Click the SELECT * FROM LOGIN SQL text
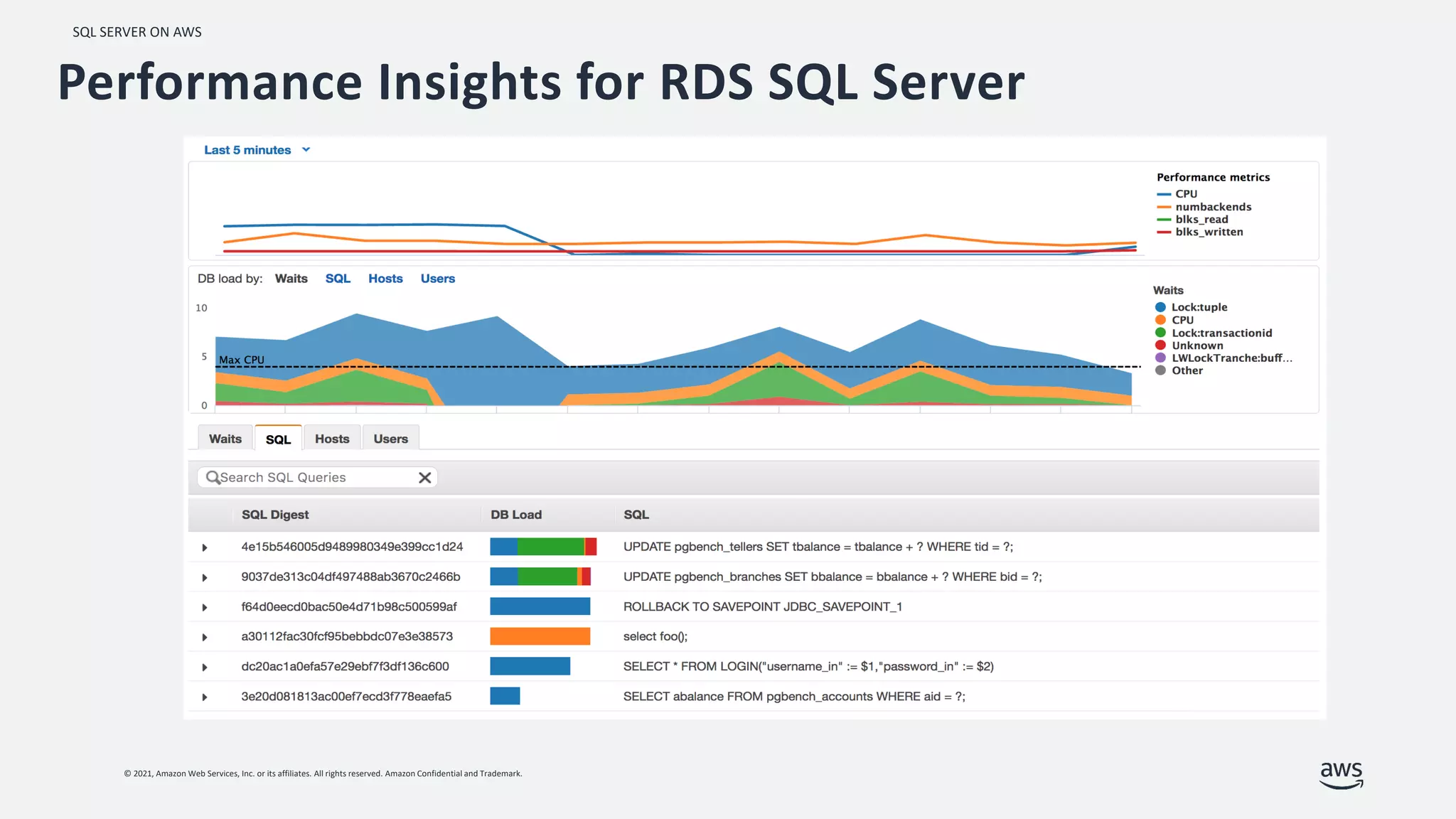The height and width of the screenshot is (819, 1456). click(x=808, y=666)
